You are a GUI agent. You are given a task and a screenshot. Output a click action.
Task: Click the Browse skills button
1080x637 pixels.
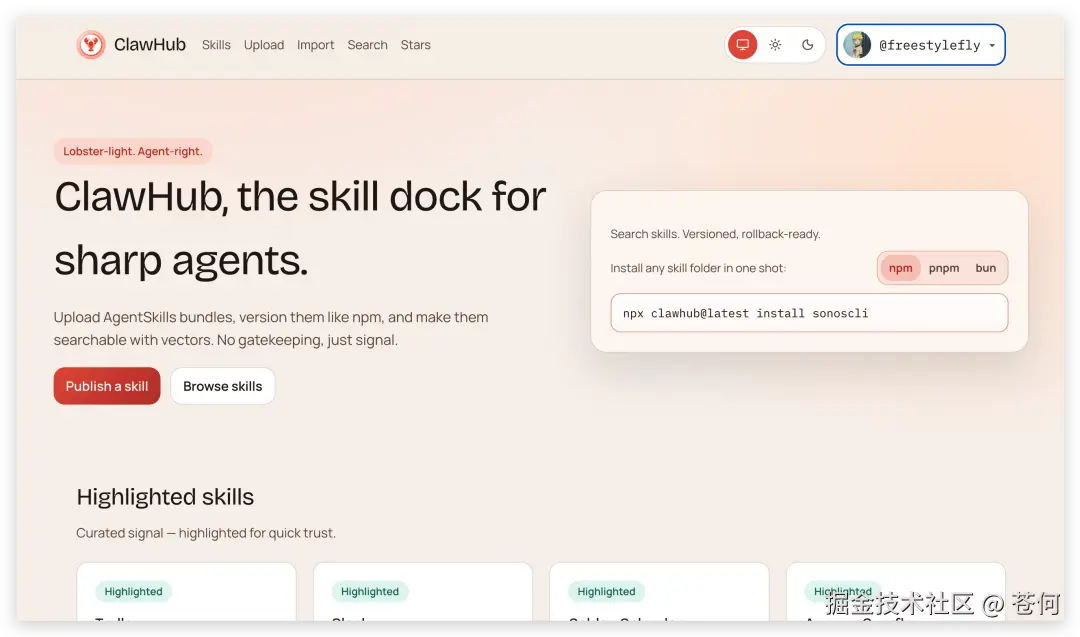click(222, 386)
